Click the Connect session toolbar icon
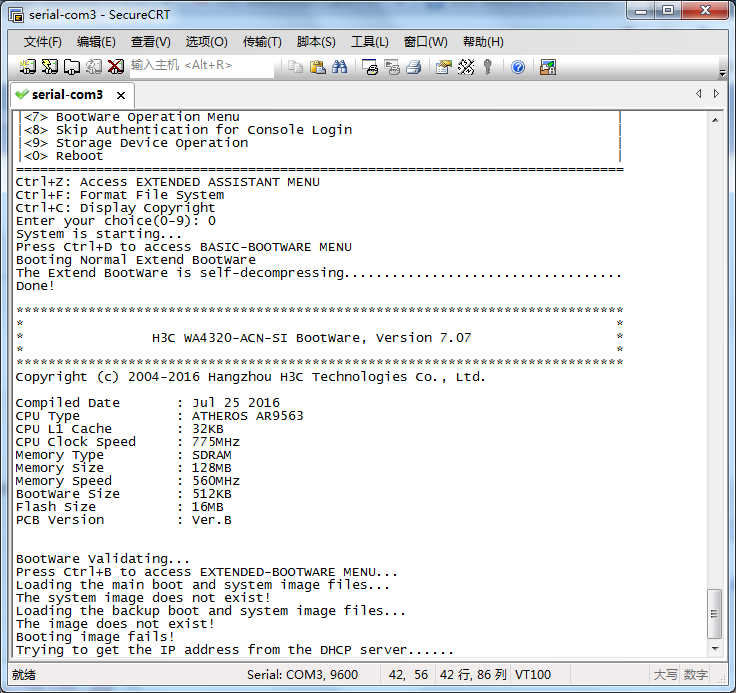 pos(28,67)
